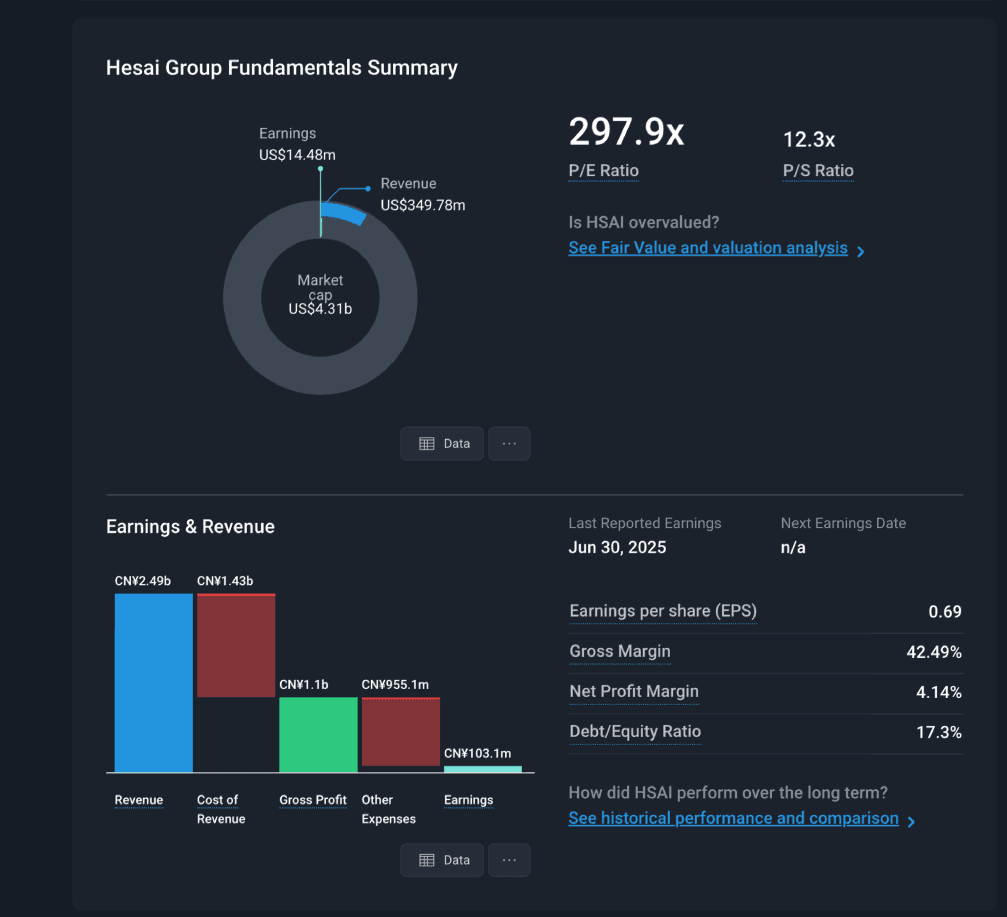1007x917 pixels.
Task: Click the chevron after historical performance link
Action: click(x=911, y=821)
